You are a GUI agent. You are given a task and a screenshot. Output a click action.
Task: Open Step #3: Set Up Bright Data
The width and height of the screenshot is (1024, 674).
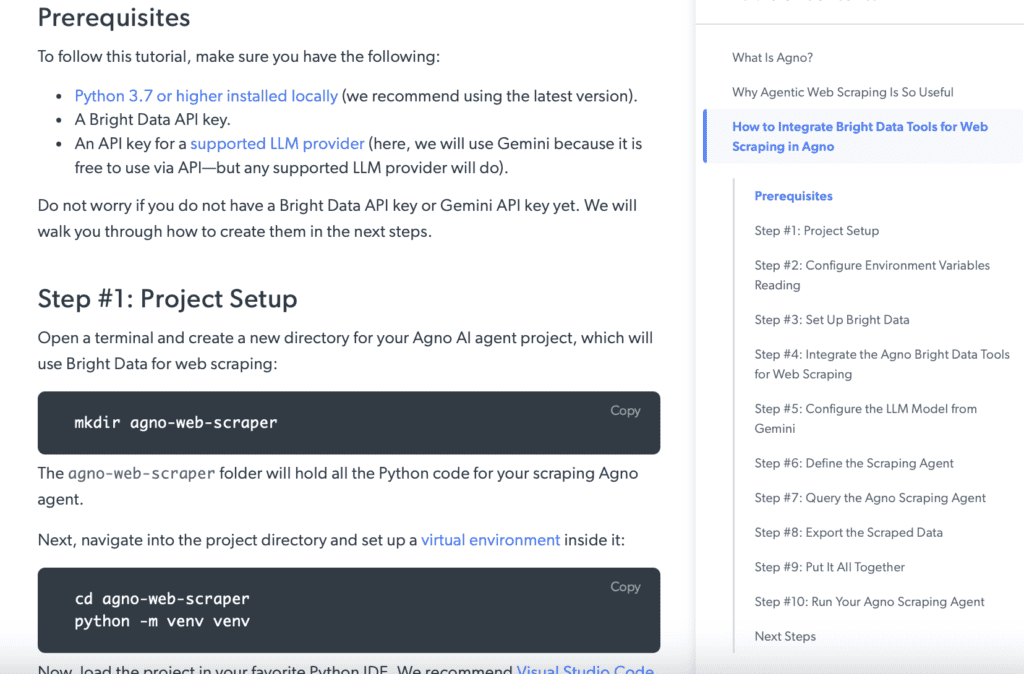click(831, 320)
